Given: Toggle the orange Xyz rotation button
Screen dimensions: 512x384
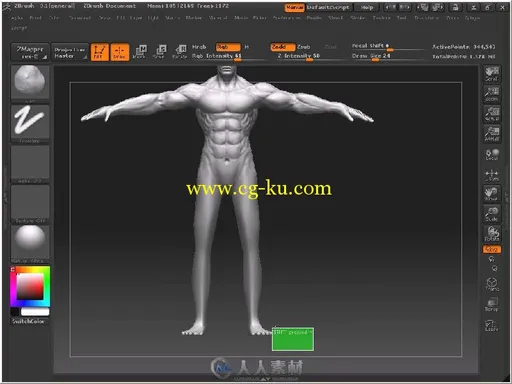Looking at the screenshot, I should point(492,249).
